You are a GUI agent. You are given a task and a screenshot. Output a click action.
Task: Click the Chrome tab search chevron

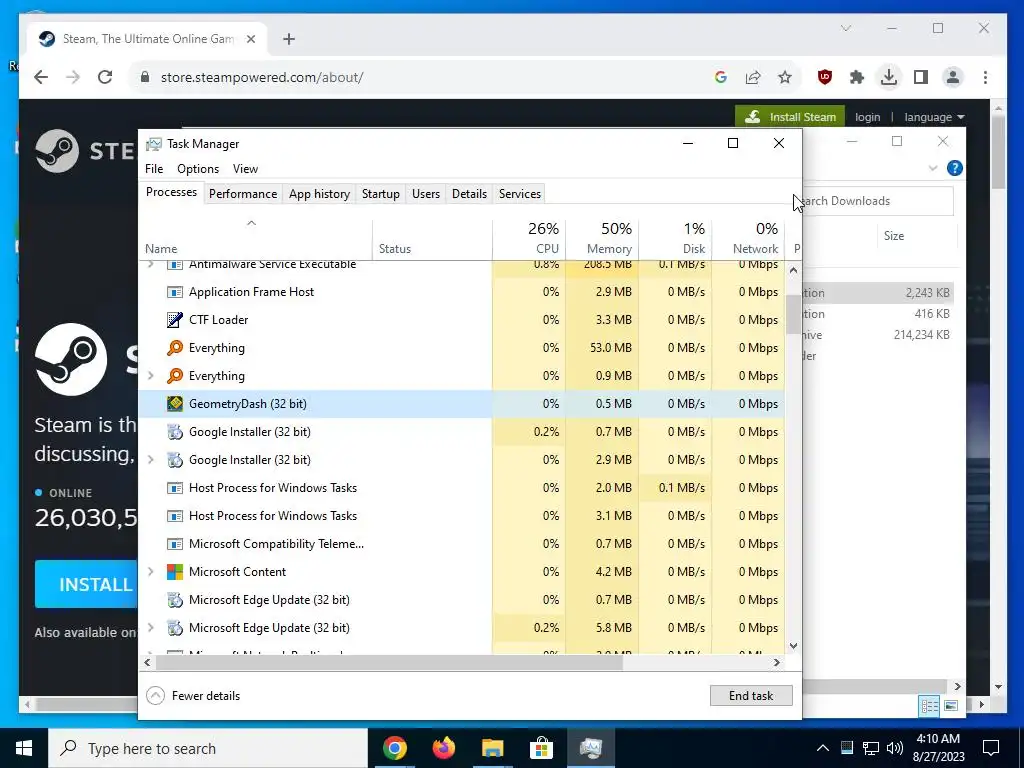[x=846, y=28]
